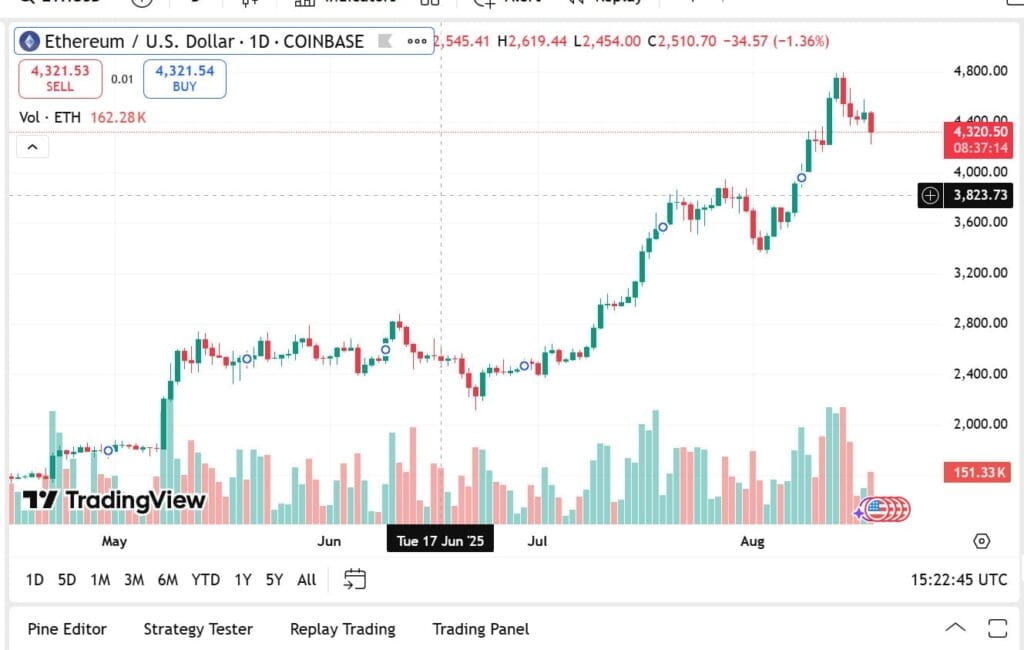1024x650 pixels.
Task: Click the plus icon on price crosshair label
Action: pos(930,195)
